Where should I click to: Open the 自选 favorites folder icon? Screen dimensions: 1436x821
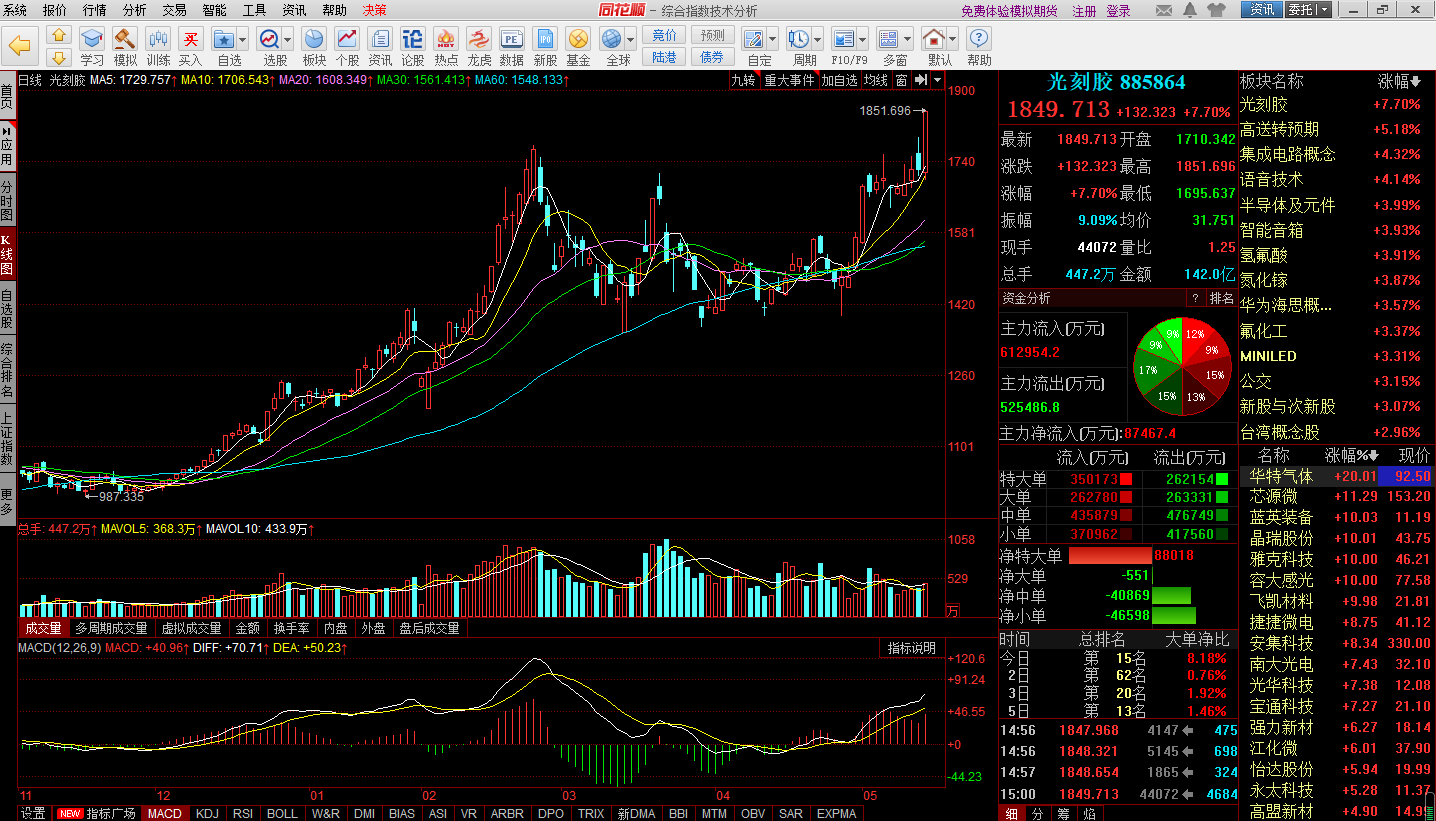click(x=223, y=39)
